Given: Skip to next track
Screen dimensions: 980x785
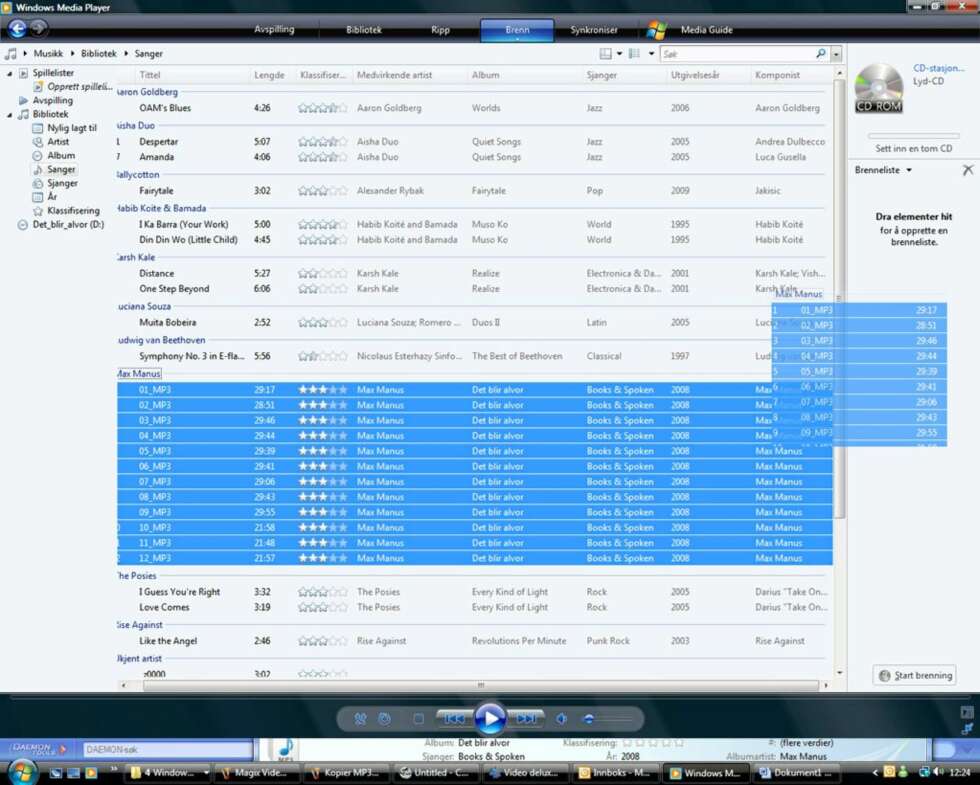Looking at the screenshot, I should (526, 719).
